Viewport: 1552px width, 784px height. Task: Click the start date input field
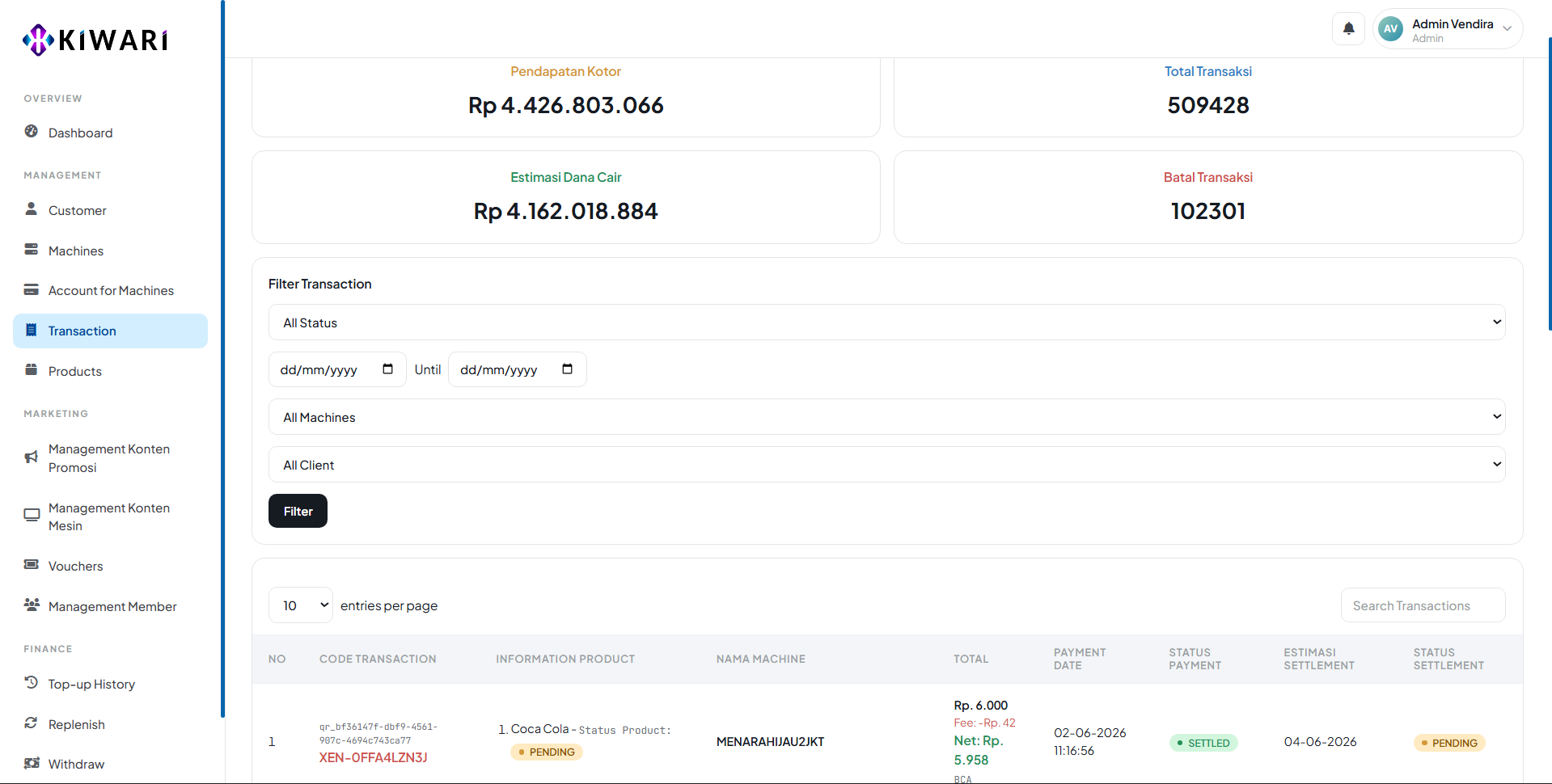coord(337,369)
